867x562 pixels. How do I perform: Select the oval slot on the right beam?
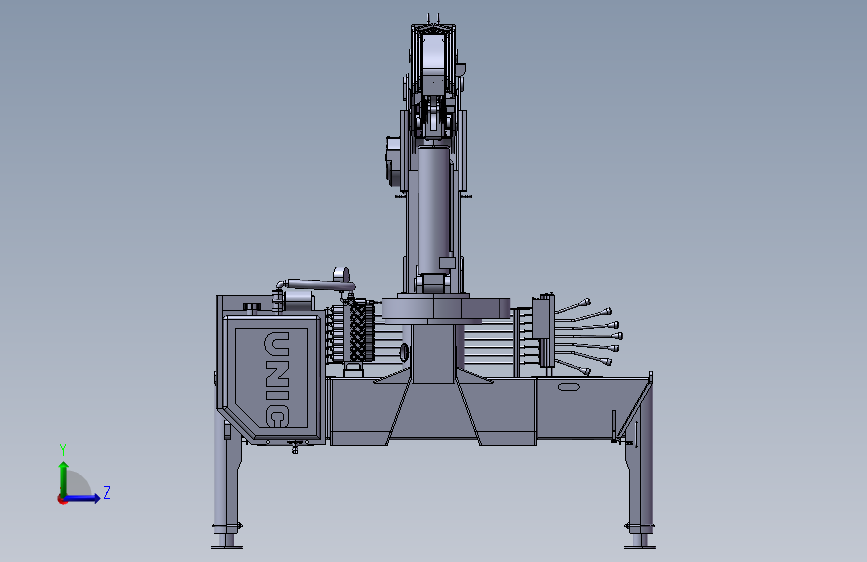coord(568,387)
